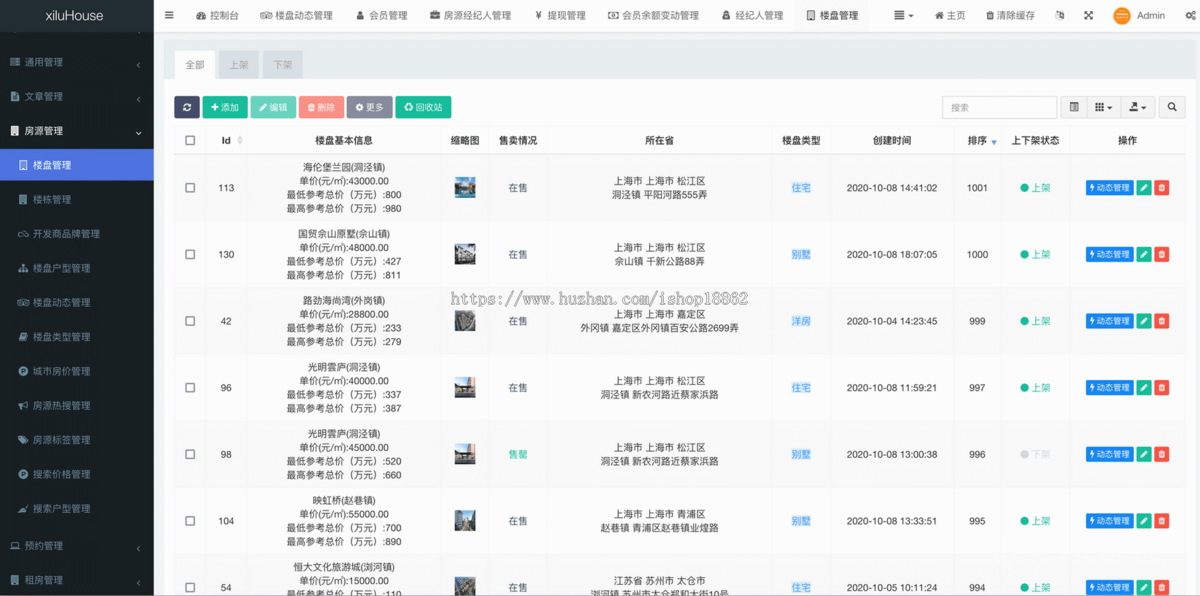Click the refresh table icon
This screenshot has height=596, width=1200.
[x=187, y=107]
